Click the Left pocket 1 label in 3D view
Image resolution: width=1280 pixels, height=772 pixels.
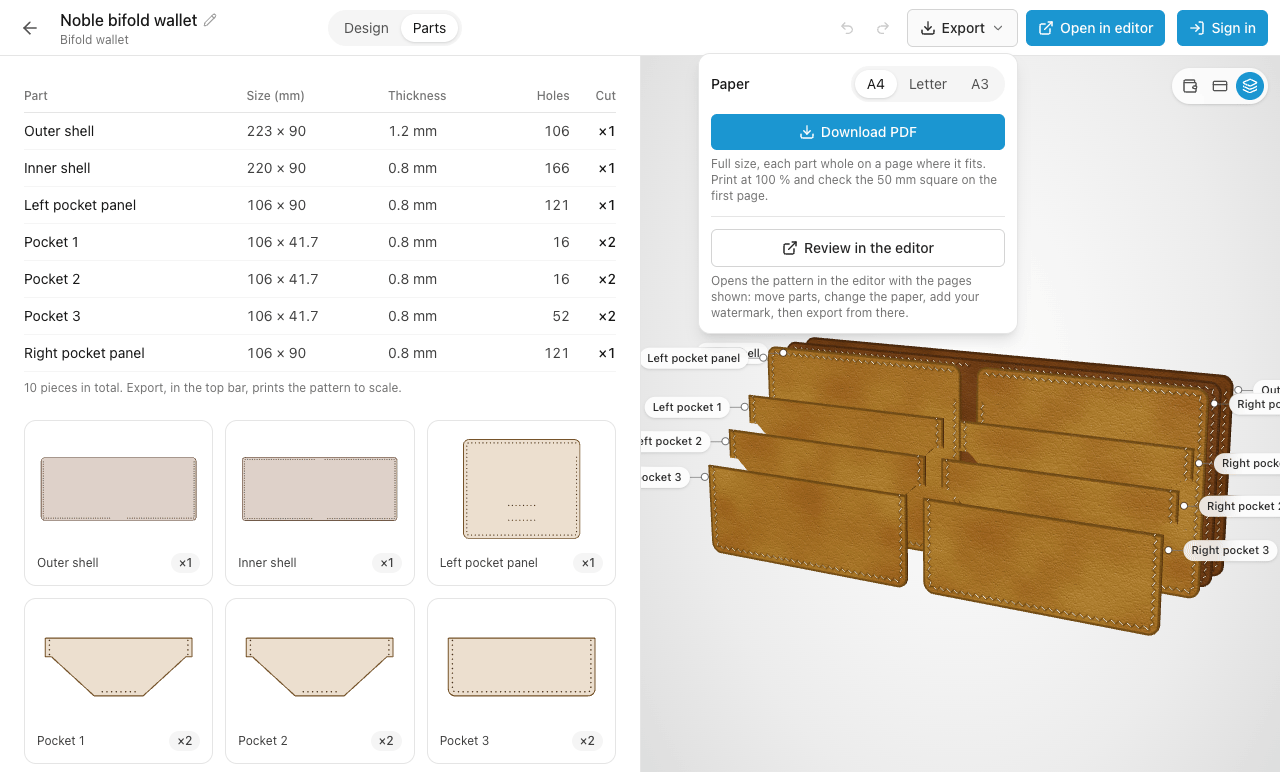687,407
